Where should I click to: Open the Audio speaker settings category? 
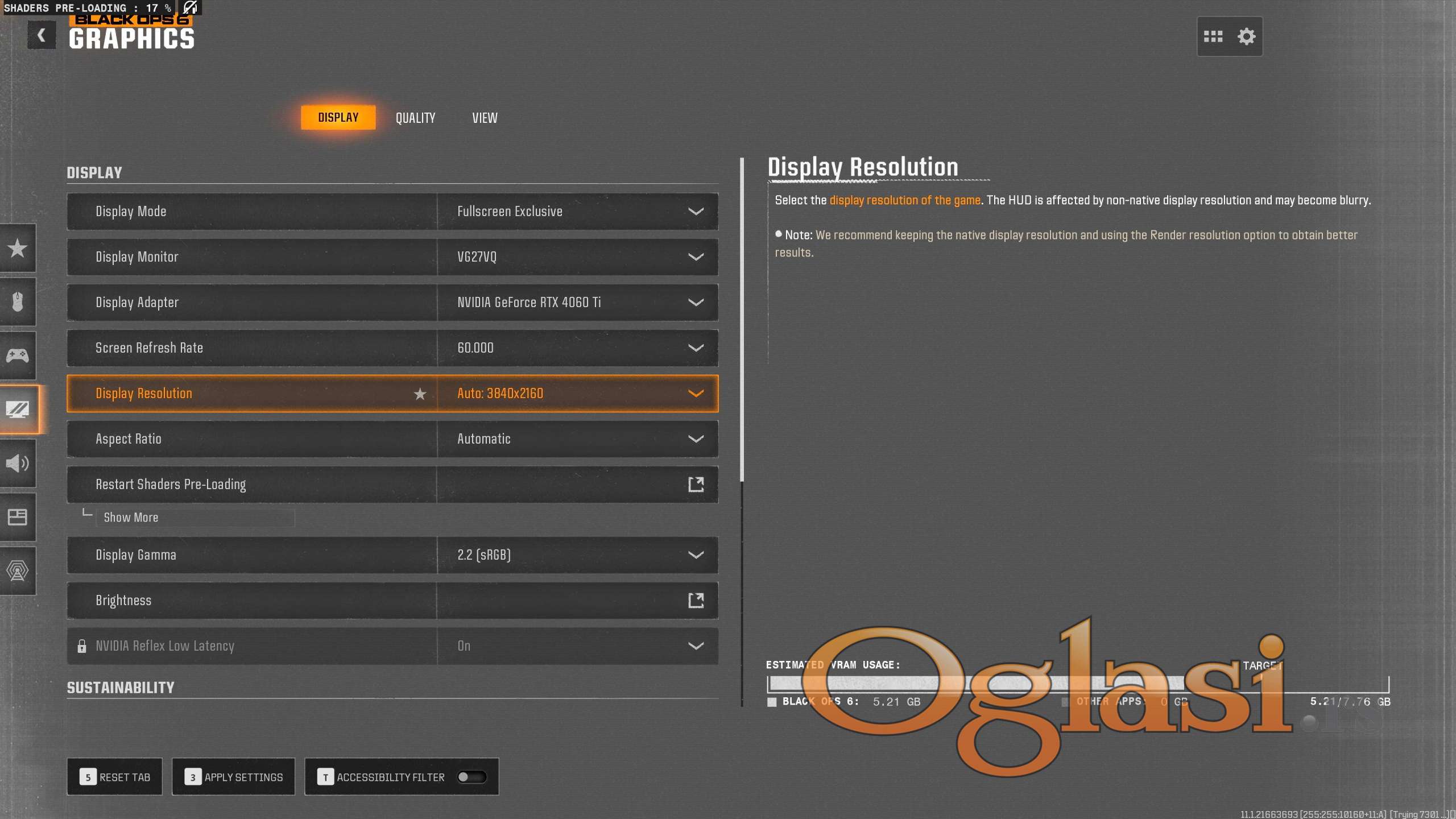[x=18, y=463]
